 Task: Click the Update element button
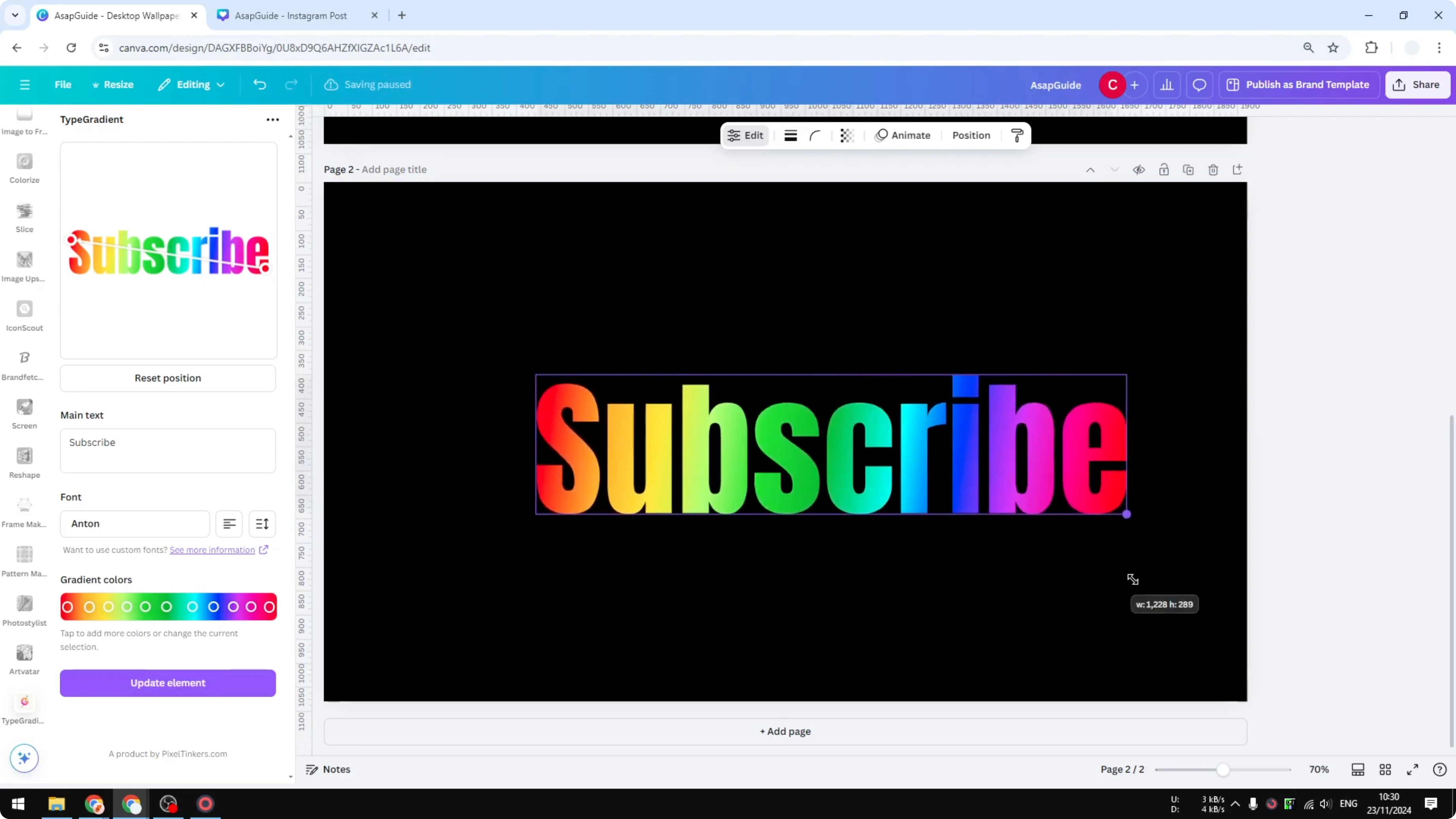[x=167, y=683]
